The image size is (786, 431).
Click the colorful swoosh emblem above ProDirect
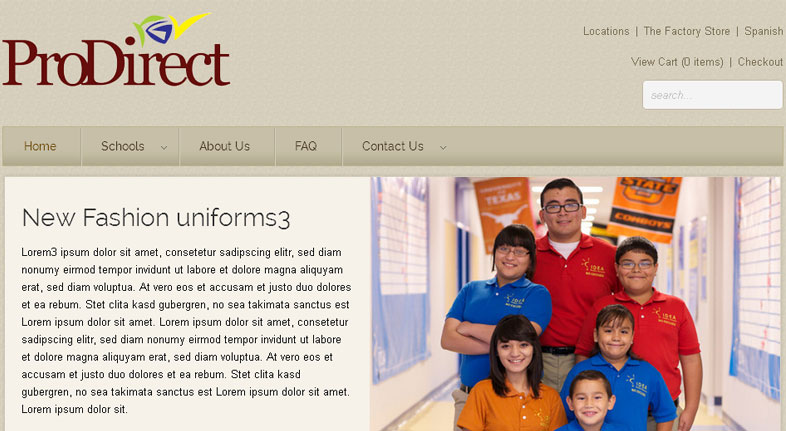pos(171,29)
